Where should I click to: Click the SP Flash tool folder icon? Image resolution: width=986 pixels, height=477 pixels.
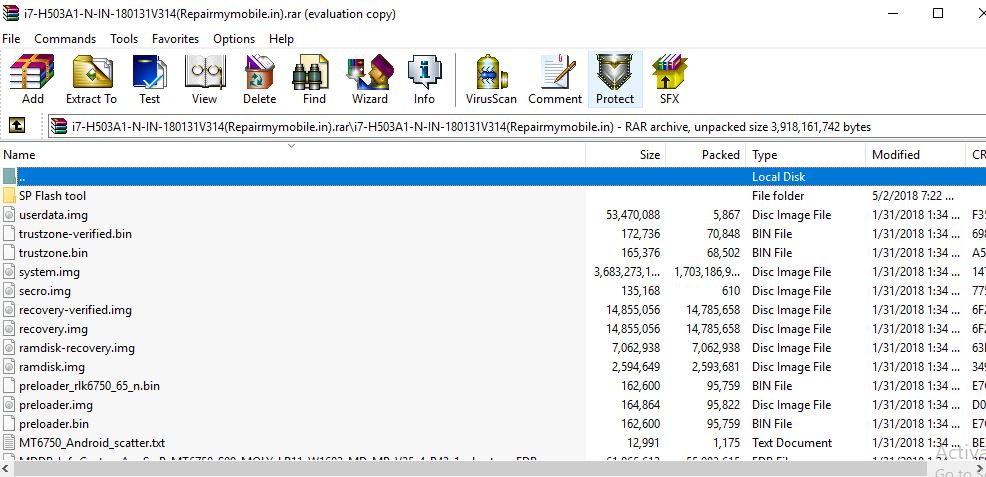click(9, 196)
